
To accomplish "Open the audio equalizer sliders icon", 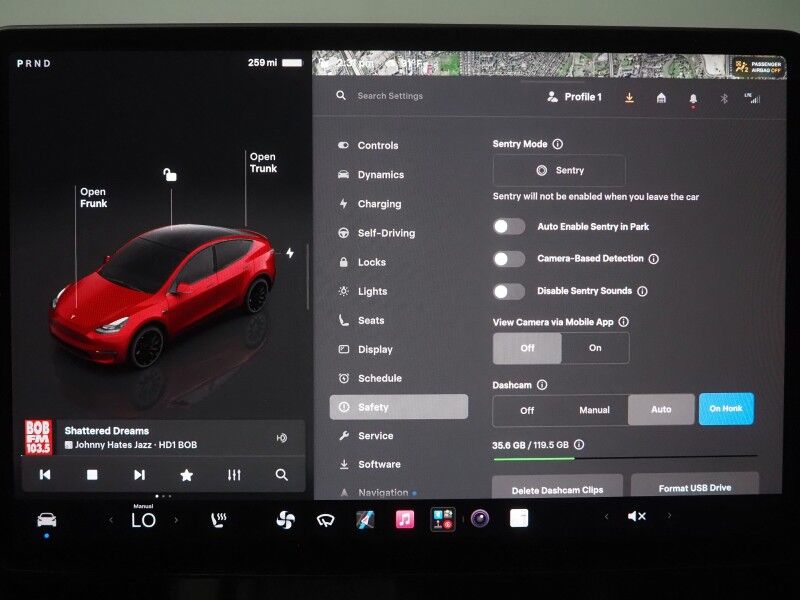I will pos(234,475).
